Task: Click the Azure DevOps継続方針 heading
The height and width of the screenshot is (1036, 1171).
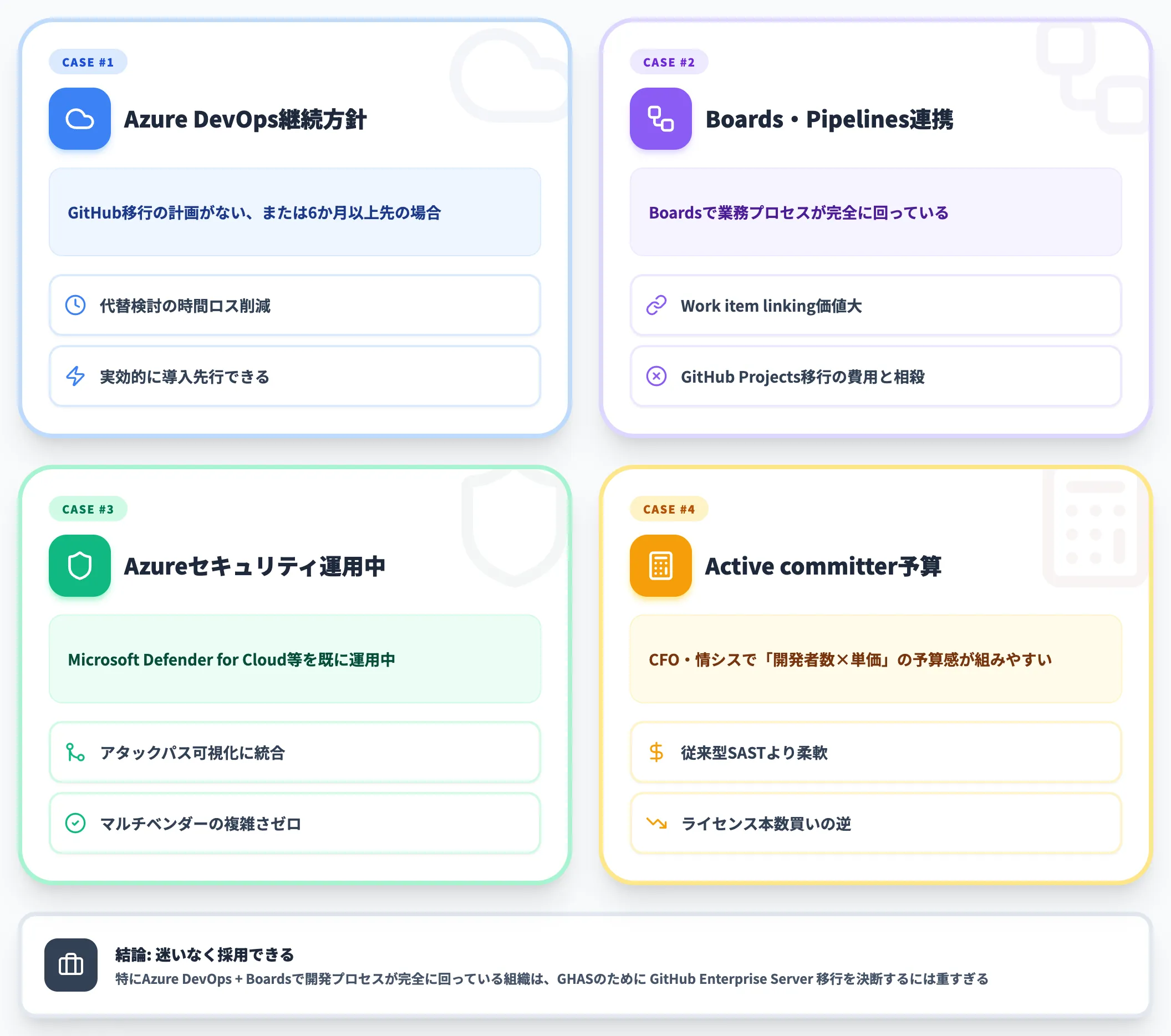Action: (245, 119)
